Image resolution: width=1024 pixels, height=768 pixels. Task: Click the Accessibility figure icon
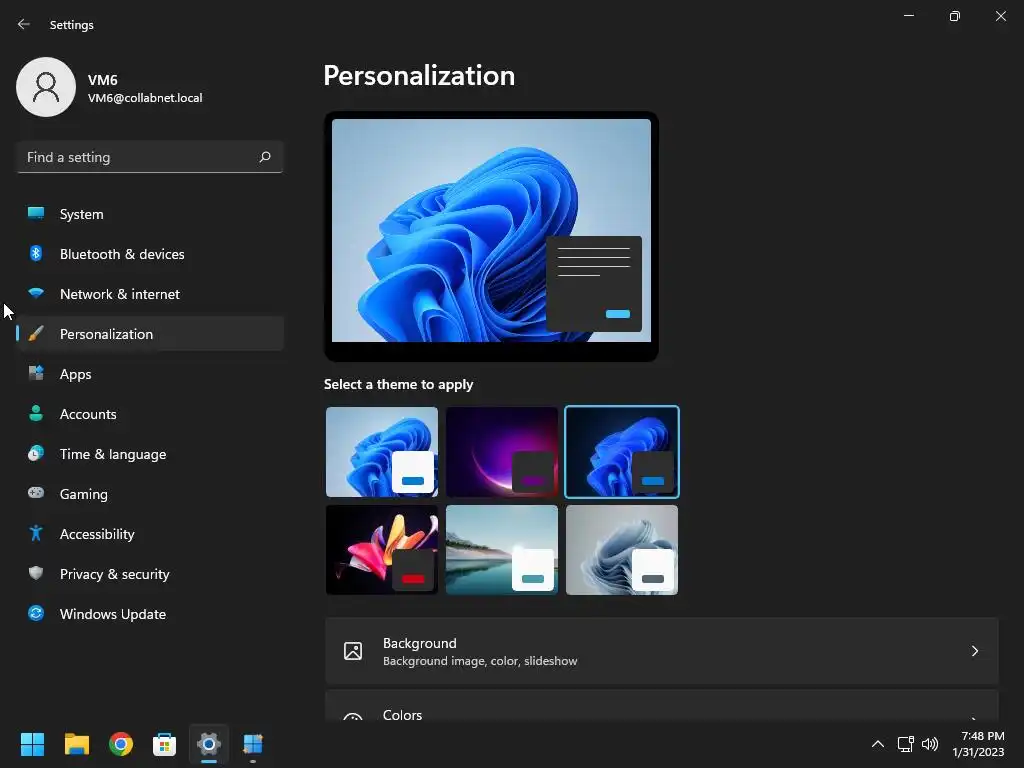(36, 533)
